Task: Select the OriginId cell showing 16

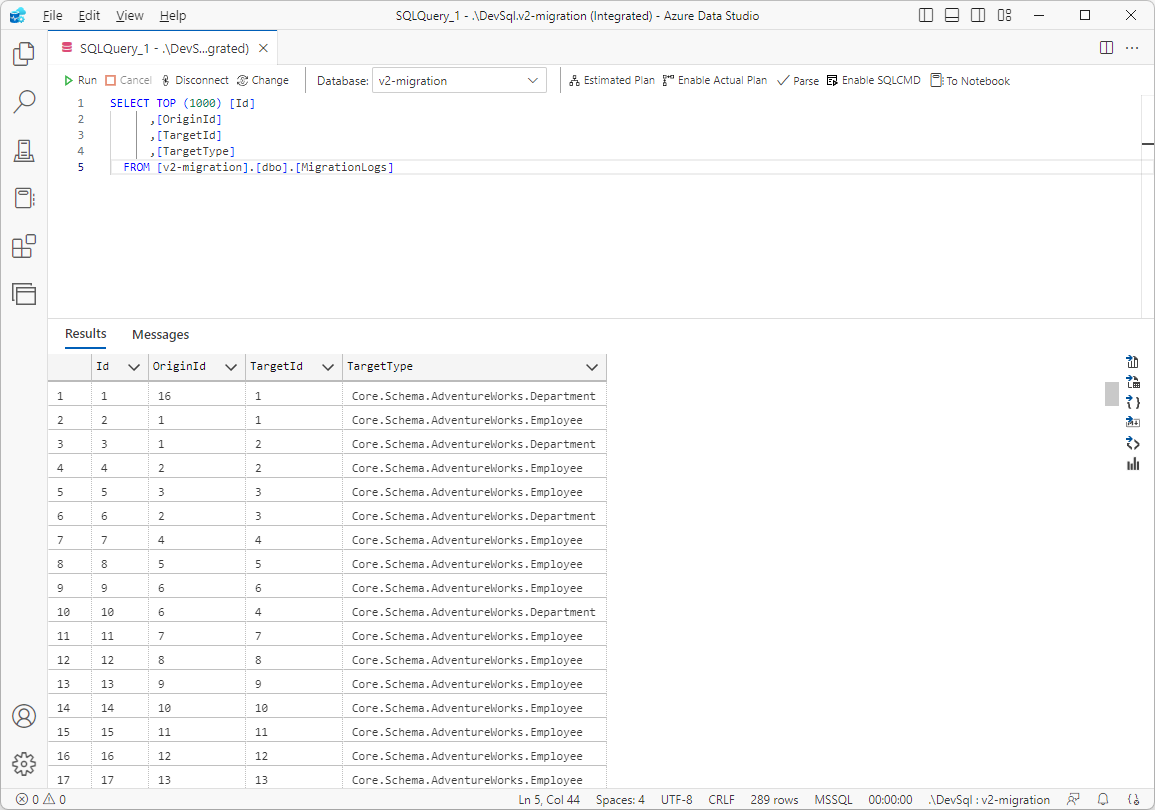Action: click(x=197, y=396)
